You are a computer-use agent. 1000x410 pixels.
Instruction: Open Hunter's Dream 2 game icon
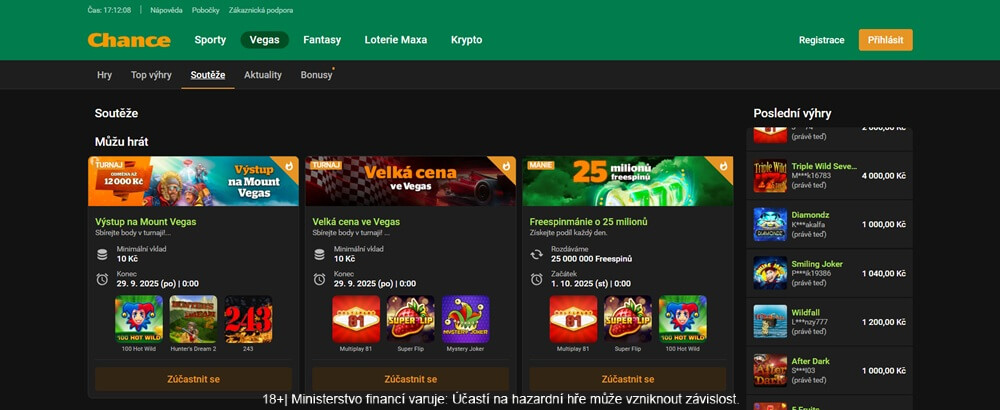coord(193,319)
